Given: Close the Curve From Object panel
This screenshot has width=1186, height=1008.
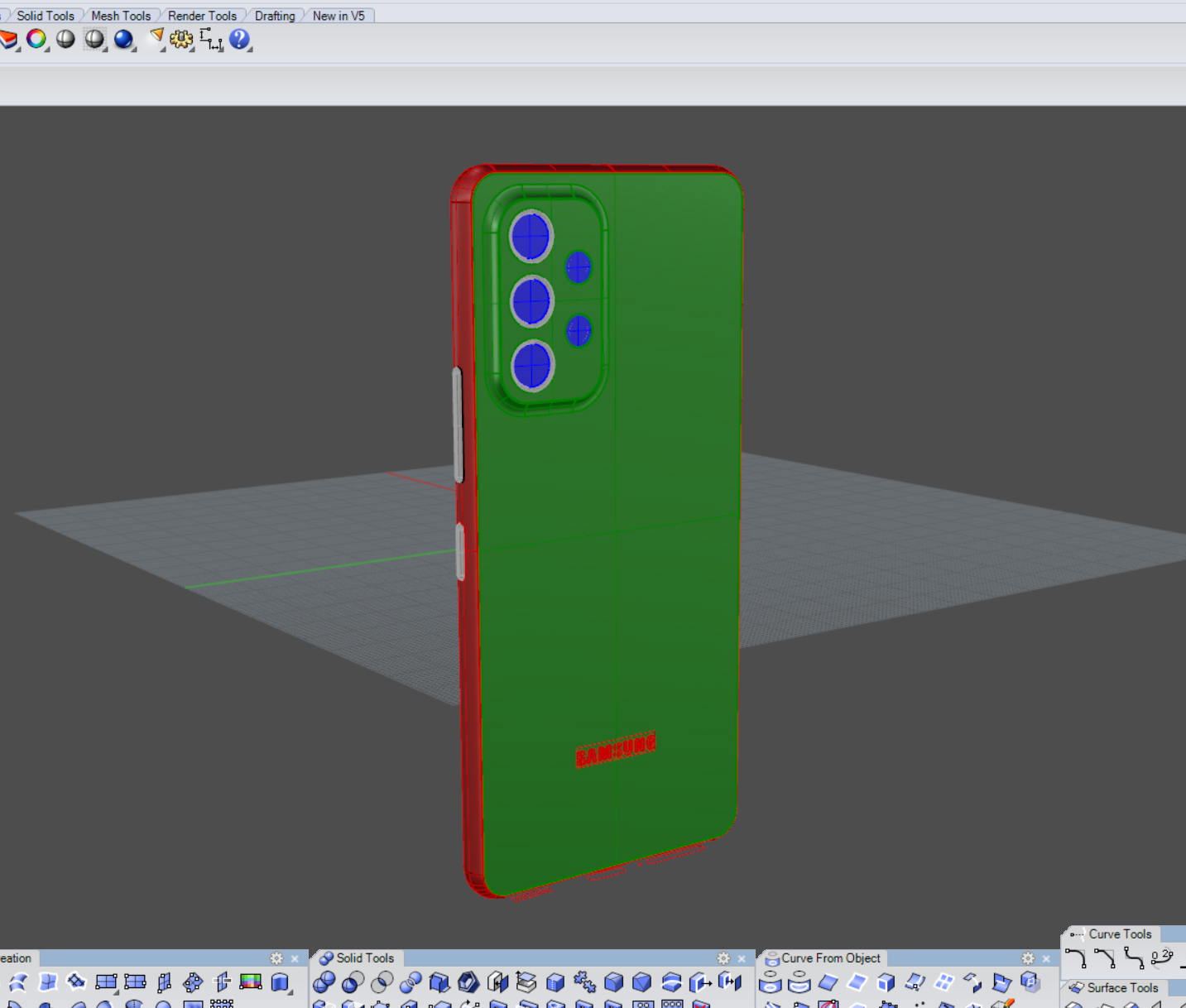Looking at the screenshot, I should 1046,958.
